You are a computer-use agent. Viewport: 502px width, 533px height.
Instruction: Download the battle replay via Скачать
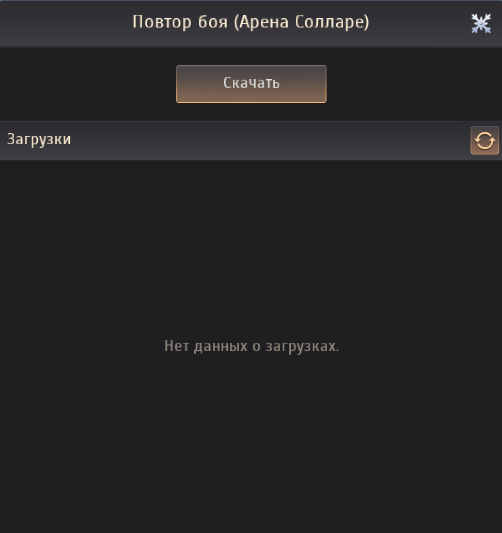(x=251, y=84)
